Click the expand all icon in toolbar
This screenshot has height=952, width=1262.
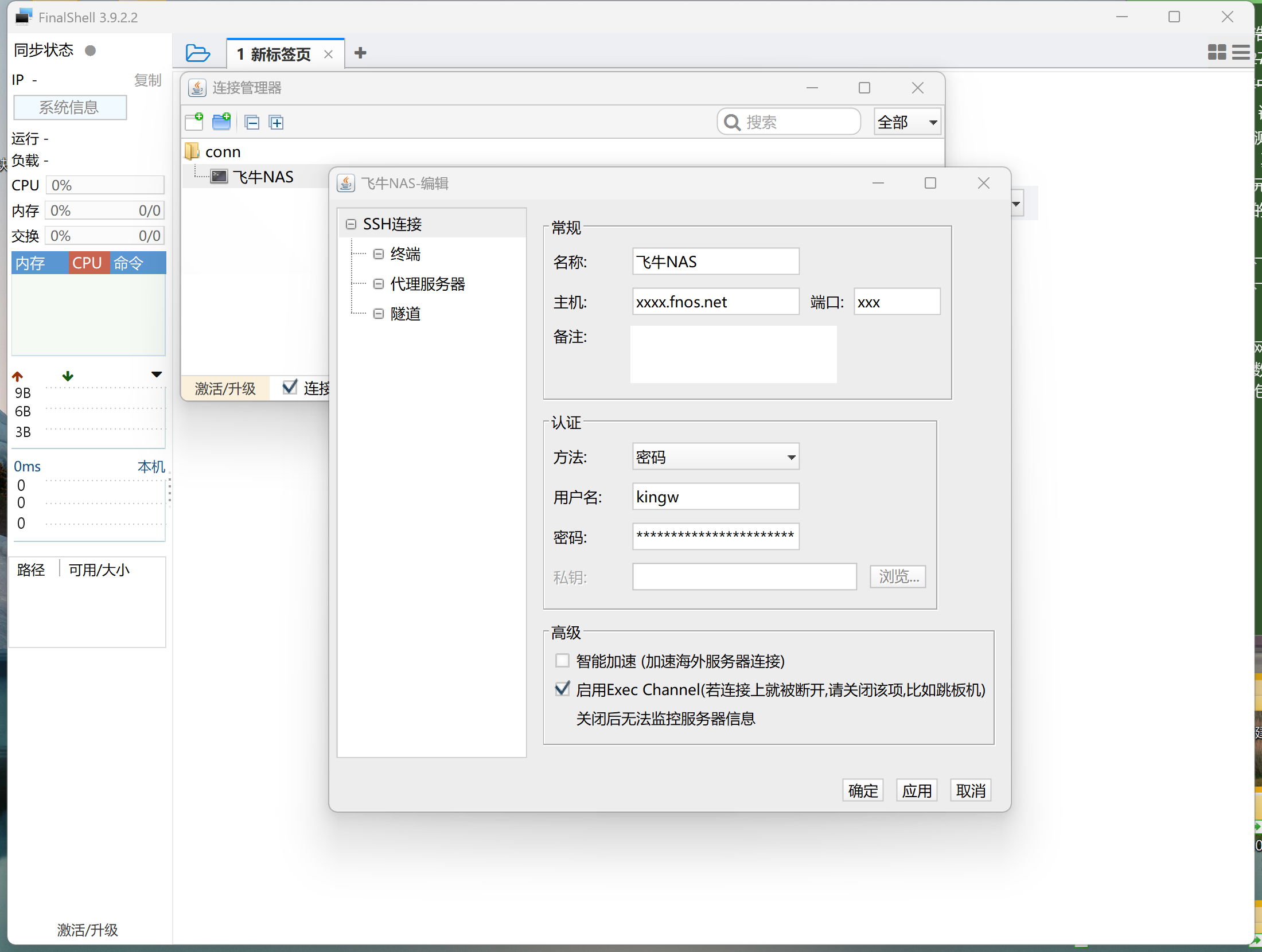pyautogui.click(x=276, y=122)
